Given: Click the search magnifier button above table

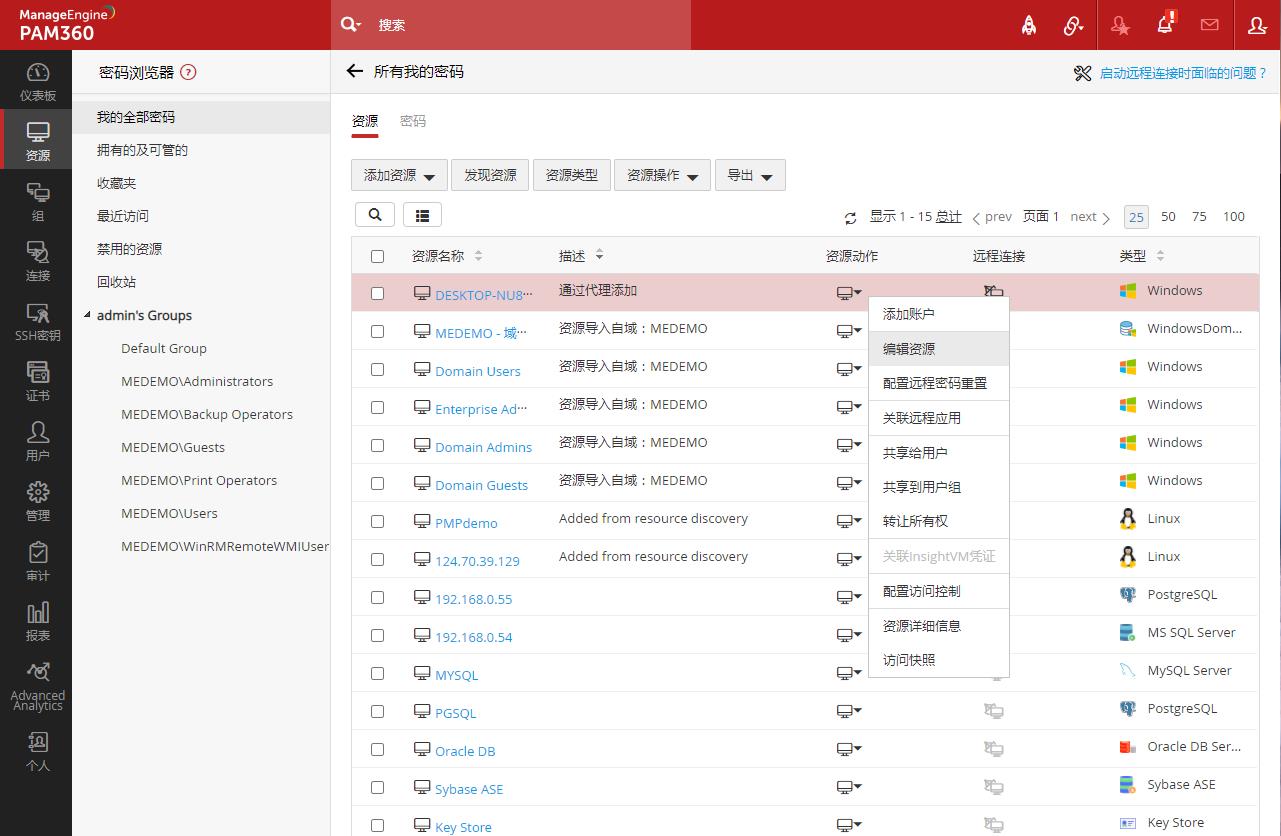Looking at the screenshot, I should tap(375, 215).
